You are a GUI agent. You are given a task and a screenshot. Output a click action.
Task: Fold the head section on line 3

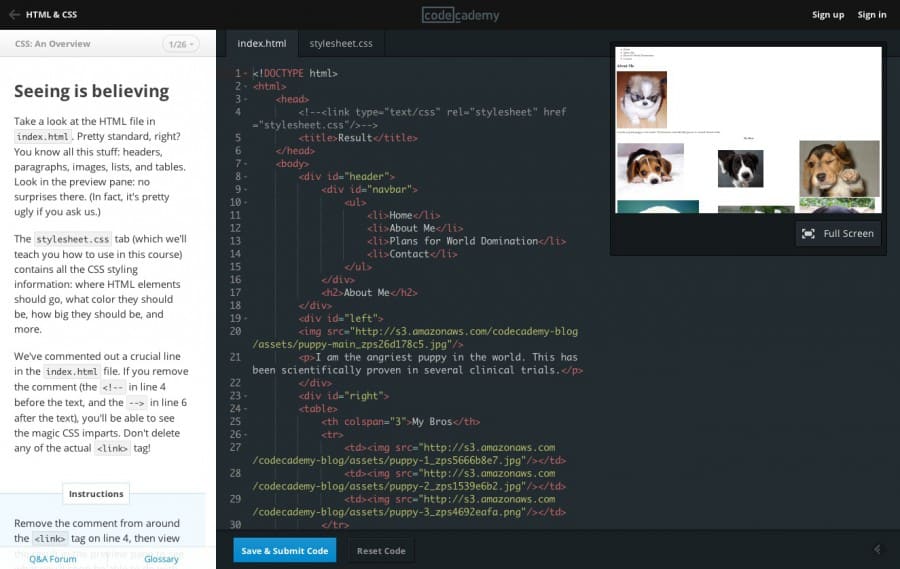245,100
